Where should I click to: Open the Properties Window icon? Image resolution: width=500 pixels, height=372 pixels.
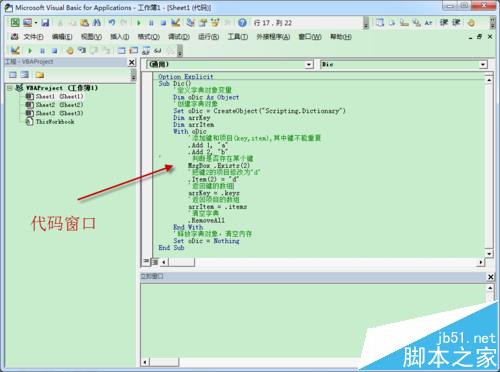pyautogui.click(x=203, y=23)
